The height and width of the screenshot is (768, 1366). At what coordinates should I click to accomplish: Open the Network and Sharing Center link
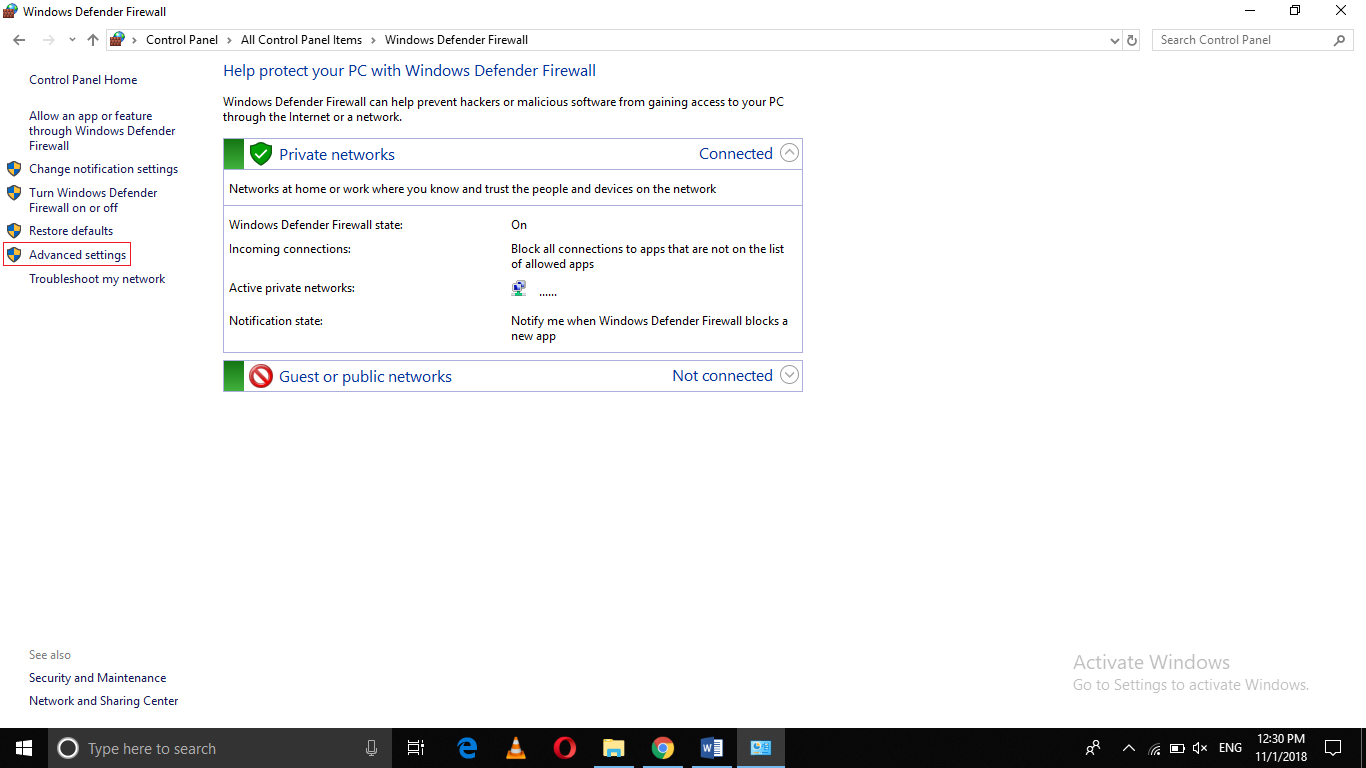103,700
